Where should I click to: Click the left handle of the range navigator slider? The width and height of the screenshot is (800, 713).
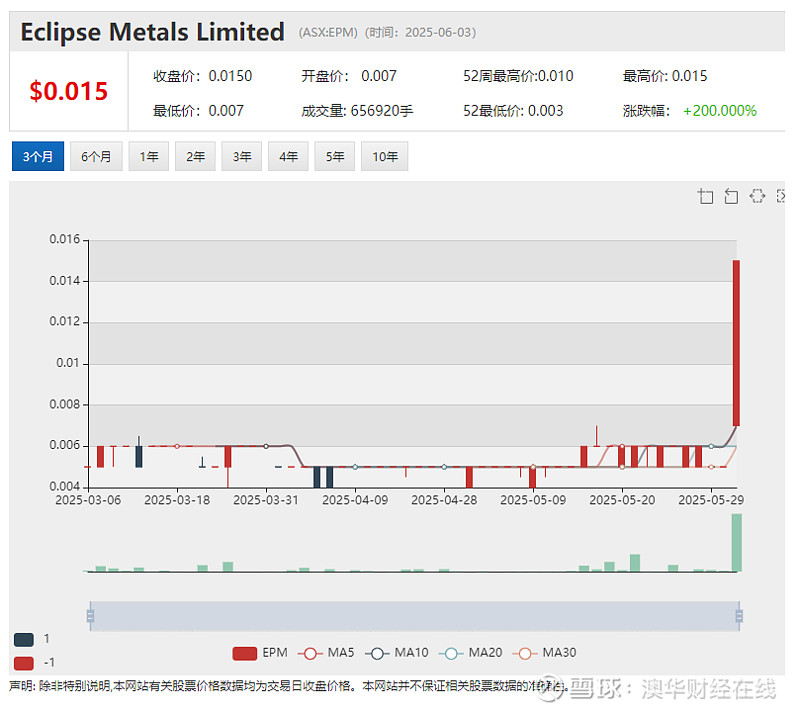tap(92, 617)
